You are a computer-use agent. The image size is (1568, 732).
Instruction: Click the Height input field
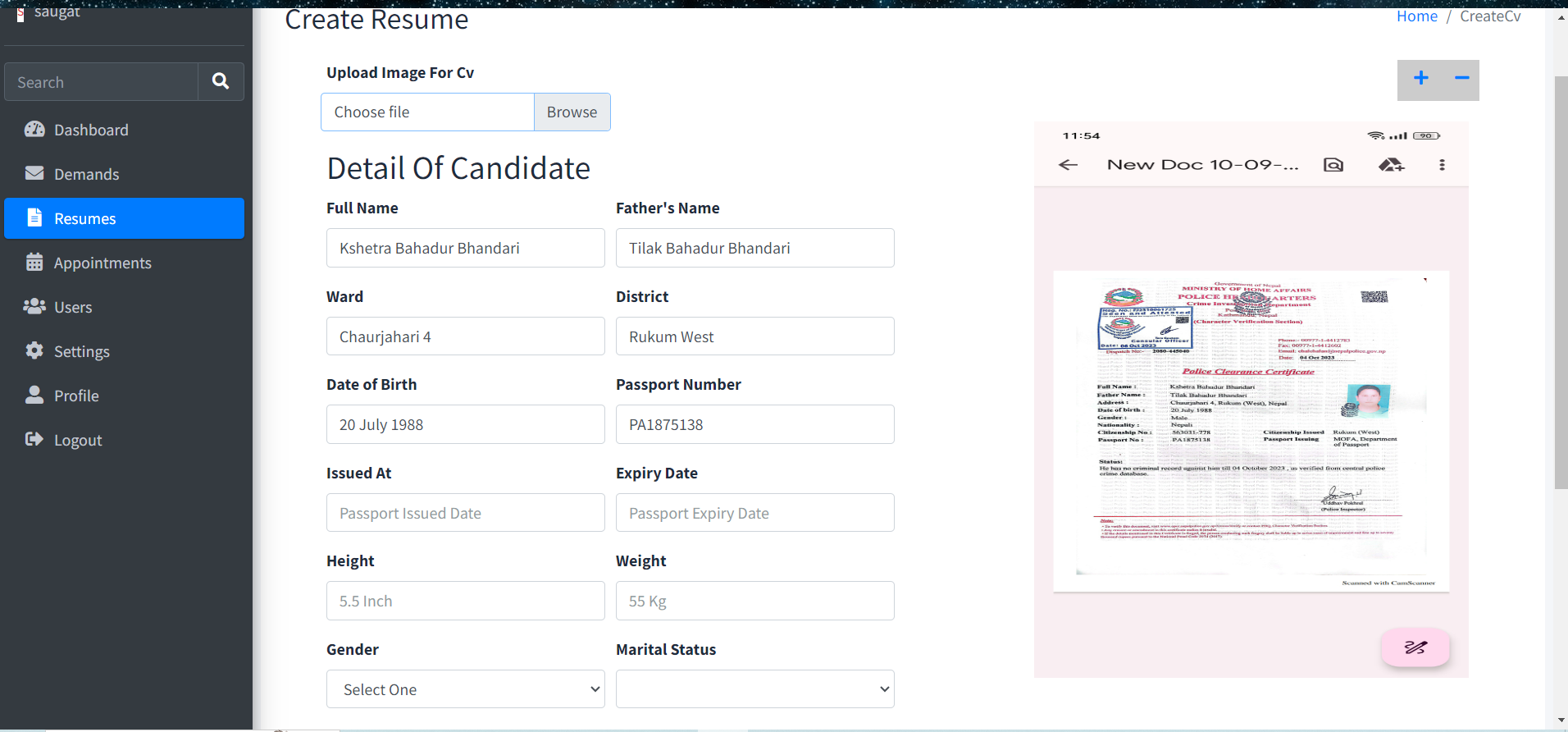[465, 602]
